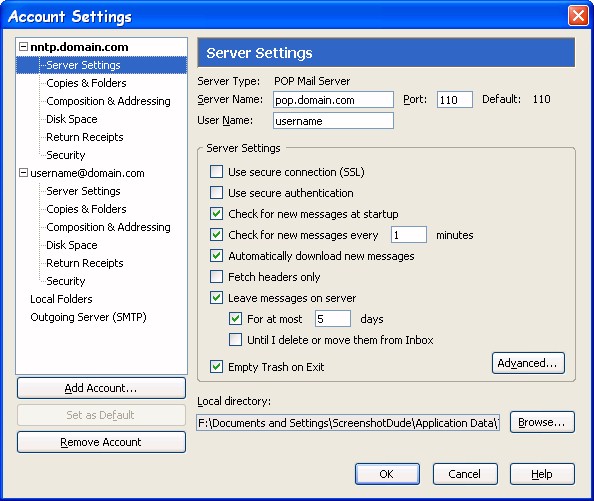Check Until I delete or move them
Image resolution: width=594 pixels, height=501 pixels.
(x=235, y=340)
